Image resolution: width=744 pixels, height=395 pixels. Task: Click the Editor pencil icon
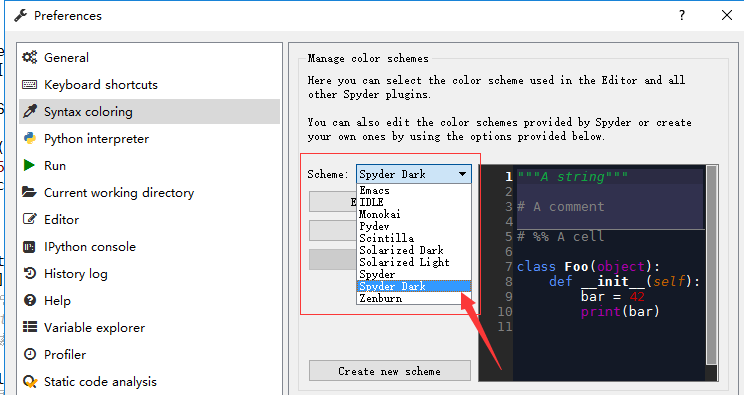pos(30,219)
